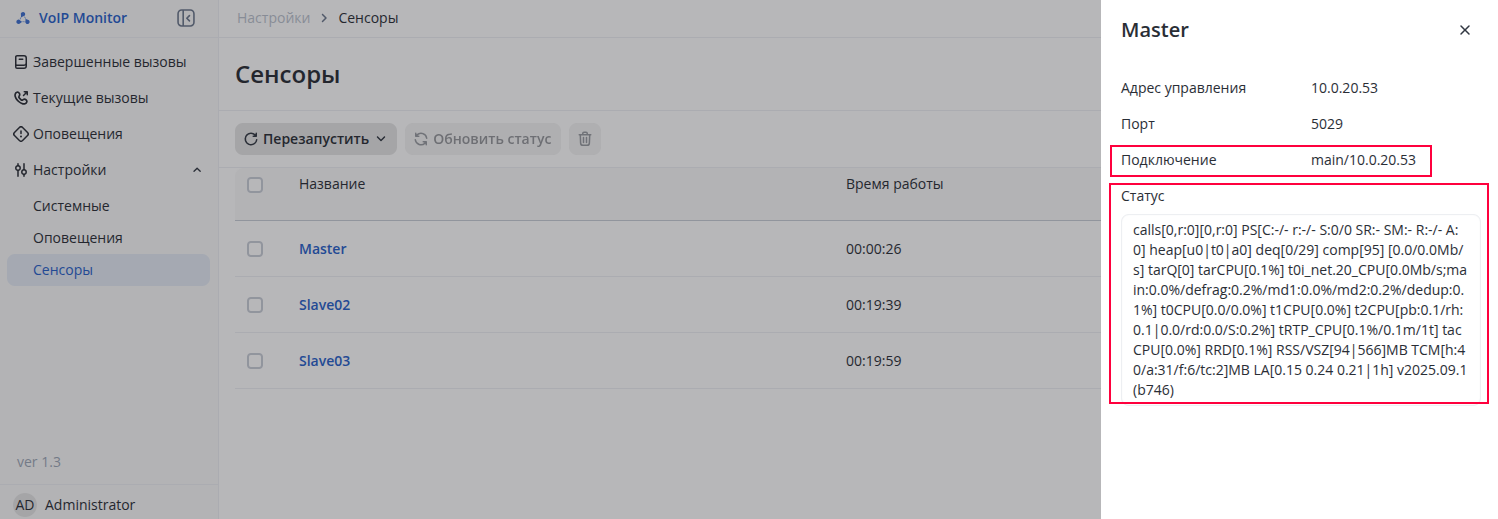
Task: Click the VoIP Monitor logo icon
Action: 23,18
